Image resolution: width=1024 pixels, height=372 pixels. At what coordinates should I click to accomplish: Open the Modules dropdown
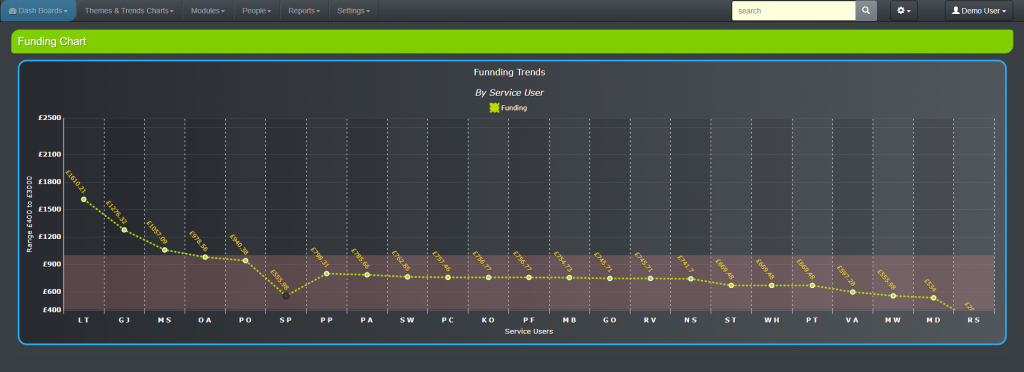pyautogui.click(x=208, y=11)
